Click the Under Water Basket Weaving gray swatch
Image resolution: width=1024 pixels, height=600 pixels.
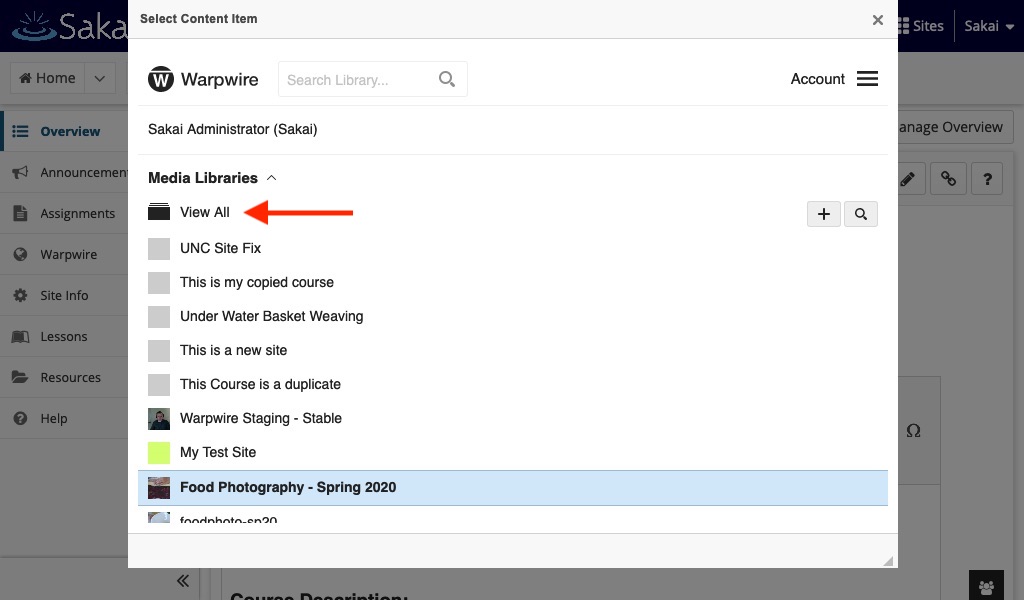click(159, 317)
